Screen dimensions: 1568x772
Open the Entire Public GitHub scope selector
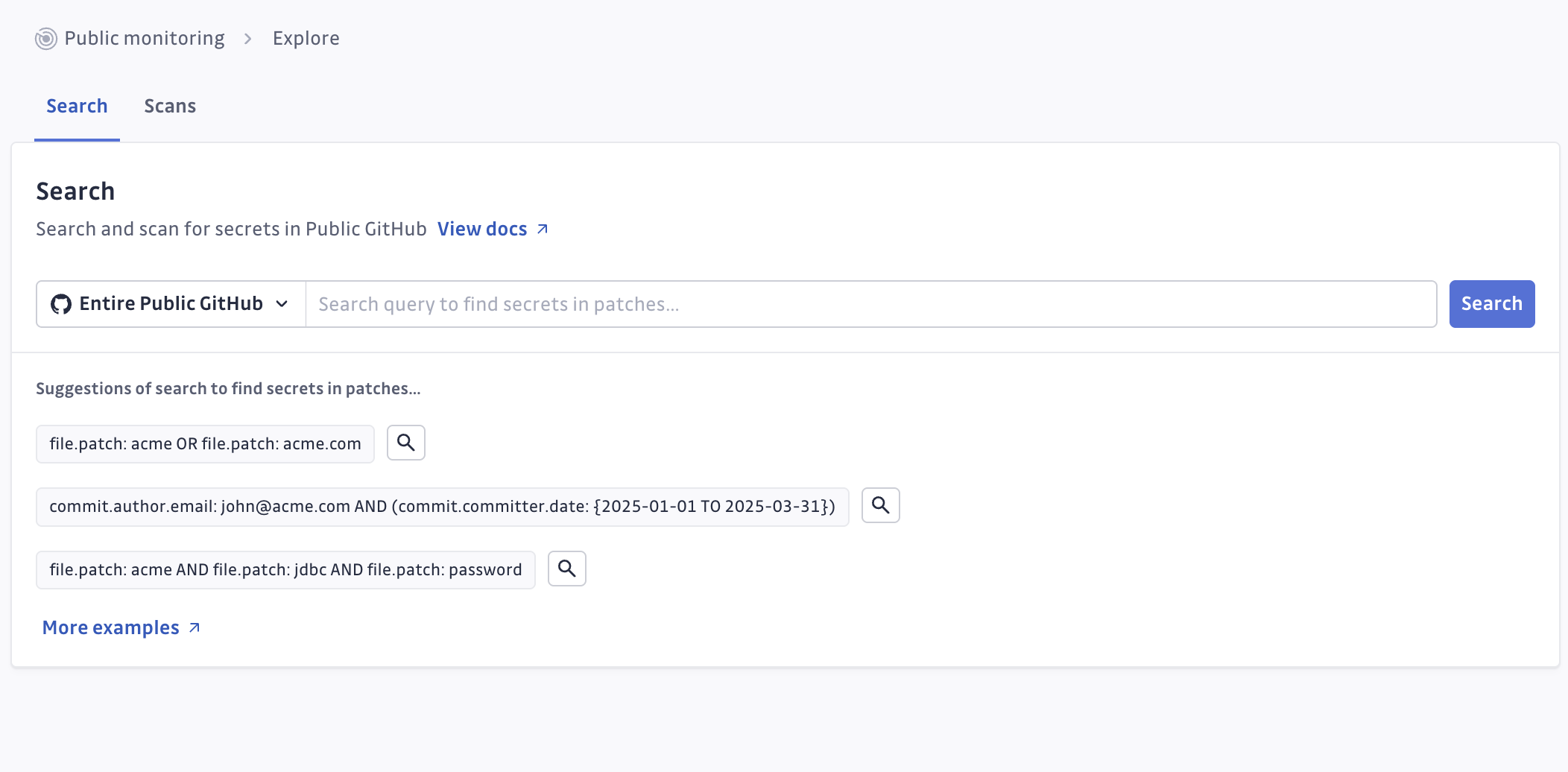171,304
